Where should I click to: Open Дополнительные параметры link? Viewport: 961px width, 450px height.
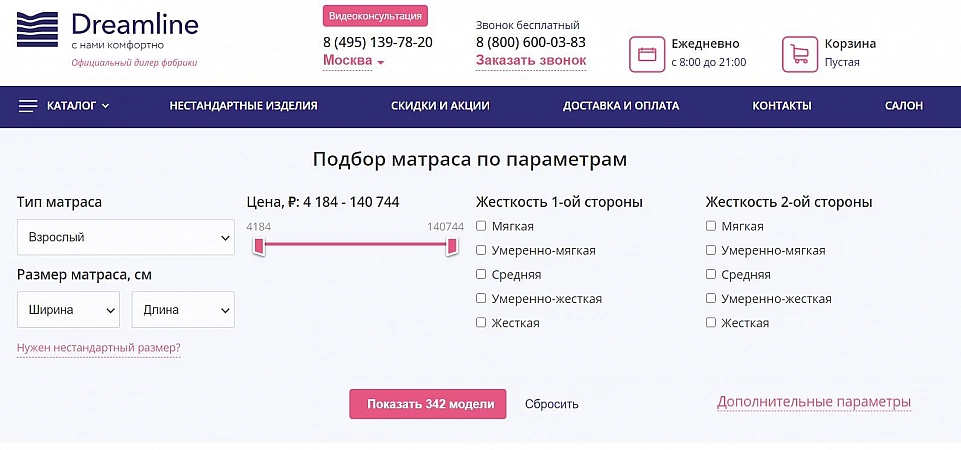coord(813,402)
